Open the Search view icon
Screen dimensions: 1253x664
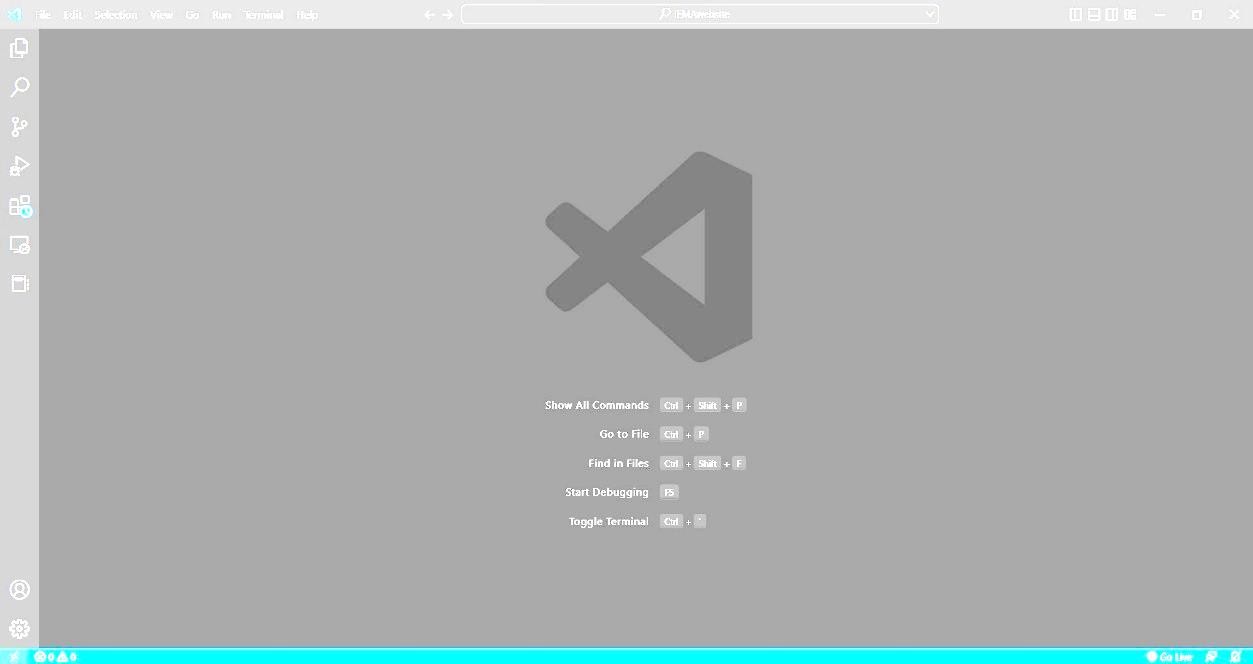(19, 88)
